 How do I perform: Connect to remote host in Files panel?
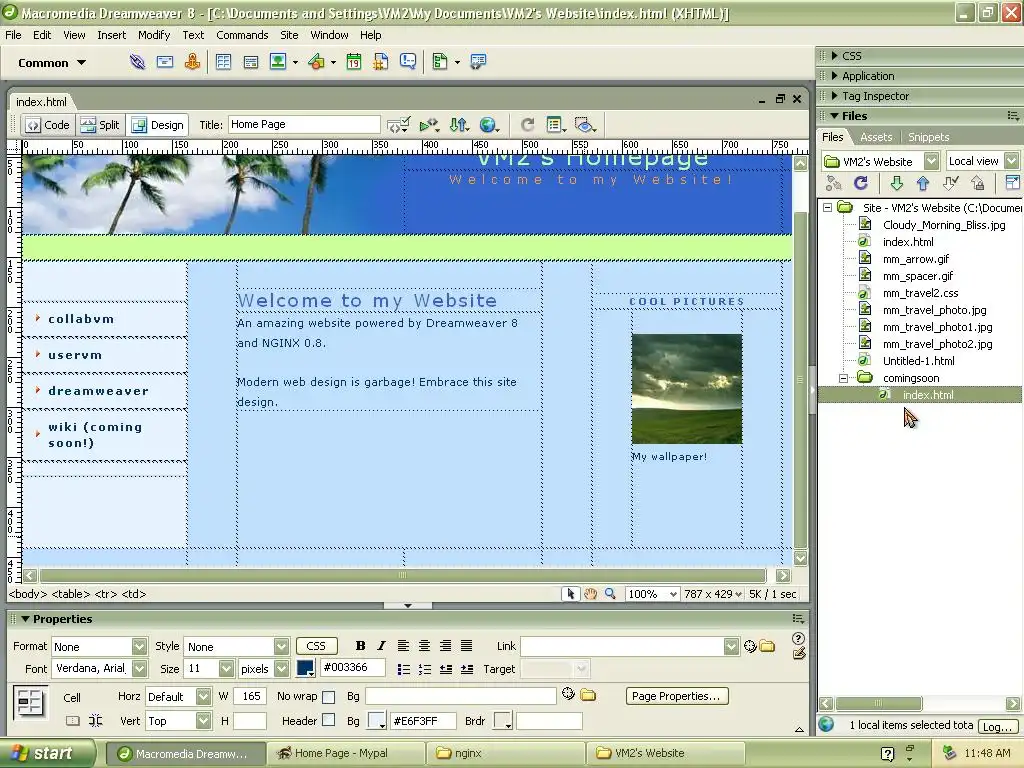[x=834, y=184]
